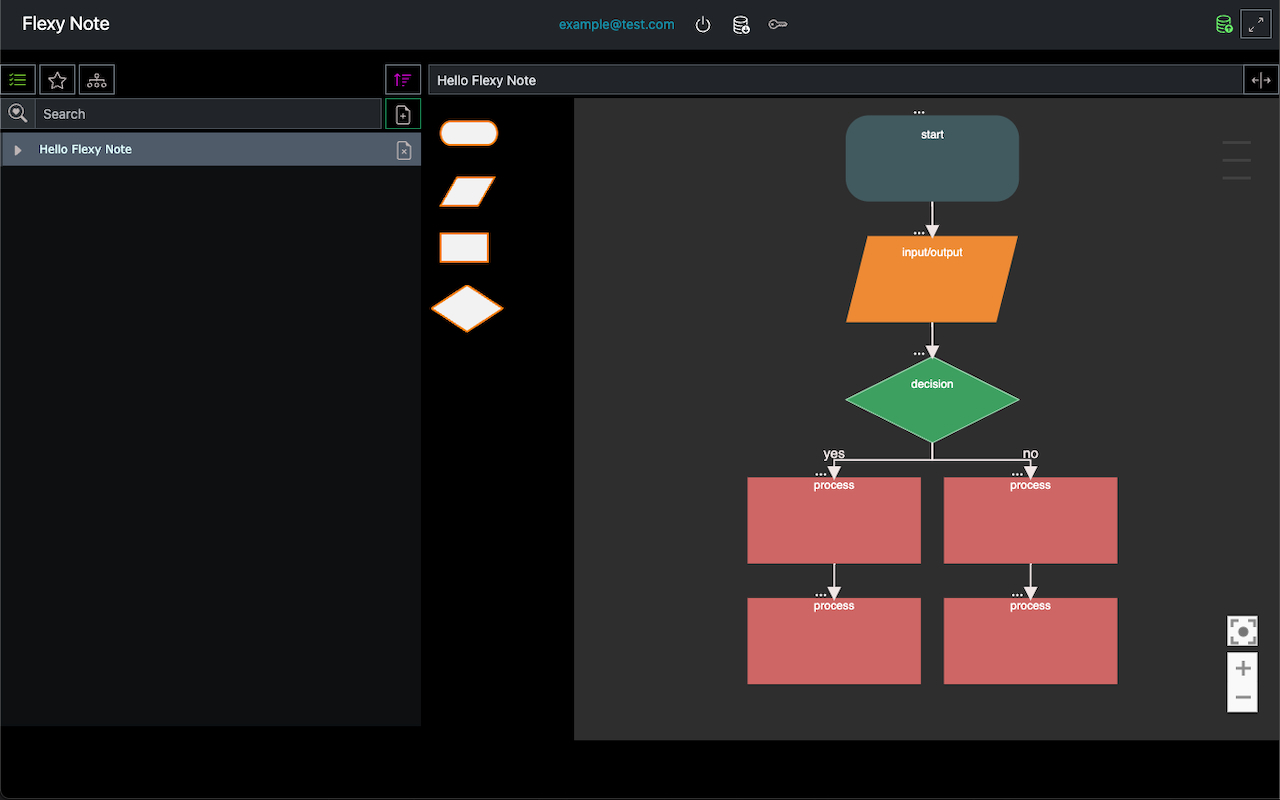The height and width of the screenshot is (800, 1280).
Task: Add a new note with the plus page icon
Action: [x=403, y=115]
